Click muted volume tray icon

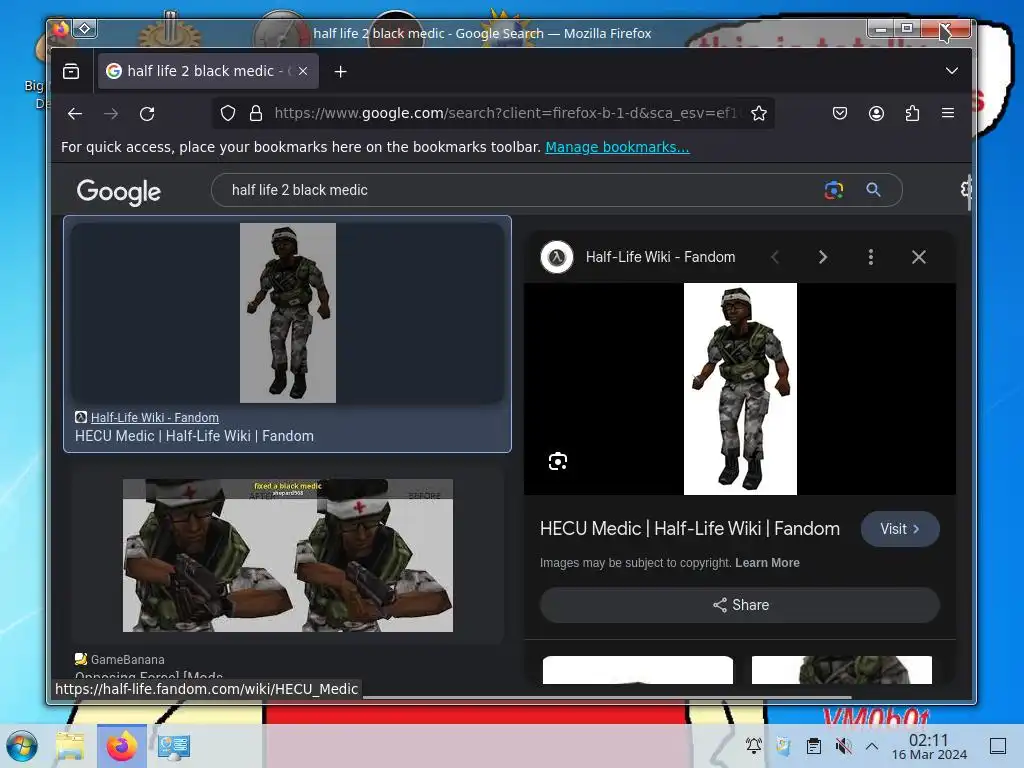843,746
